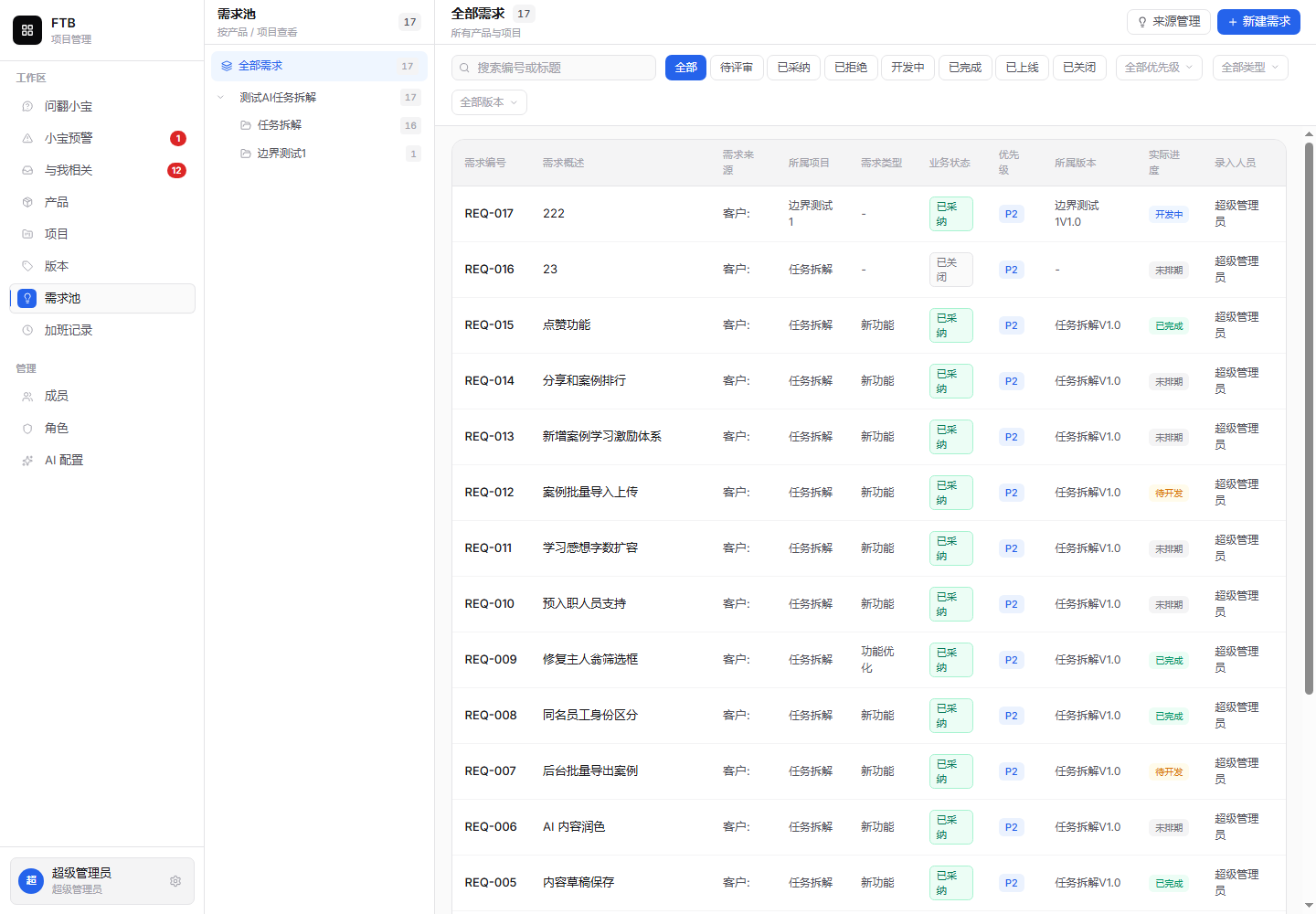Click the 新建需求 button

click(1258, 22)
